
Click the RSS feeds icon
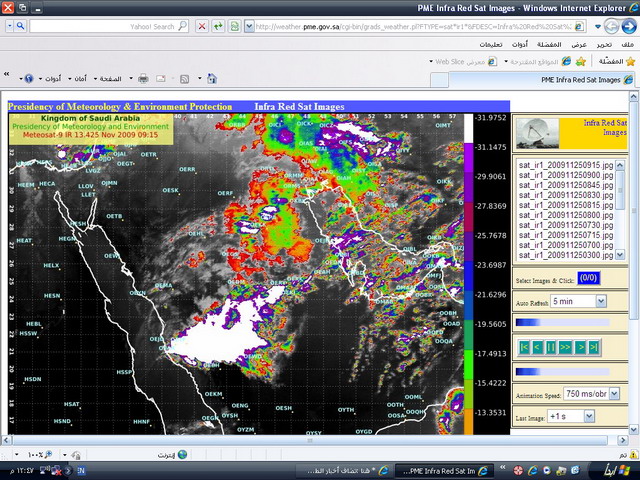(184, 78)
